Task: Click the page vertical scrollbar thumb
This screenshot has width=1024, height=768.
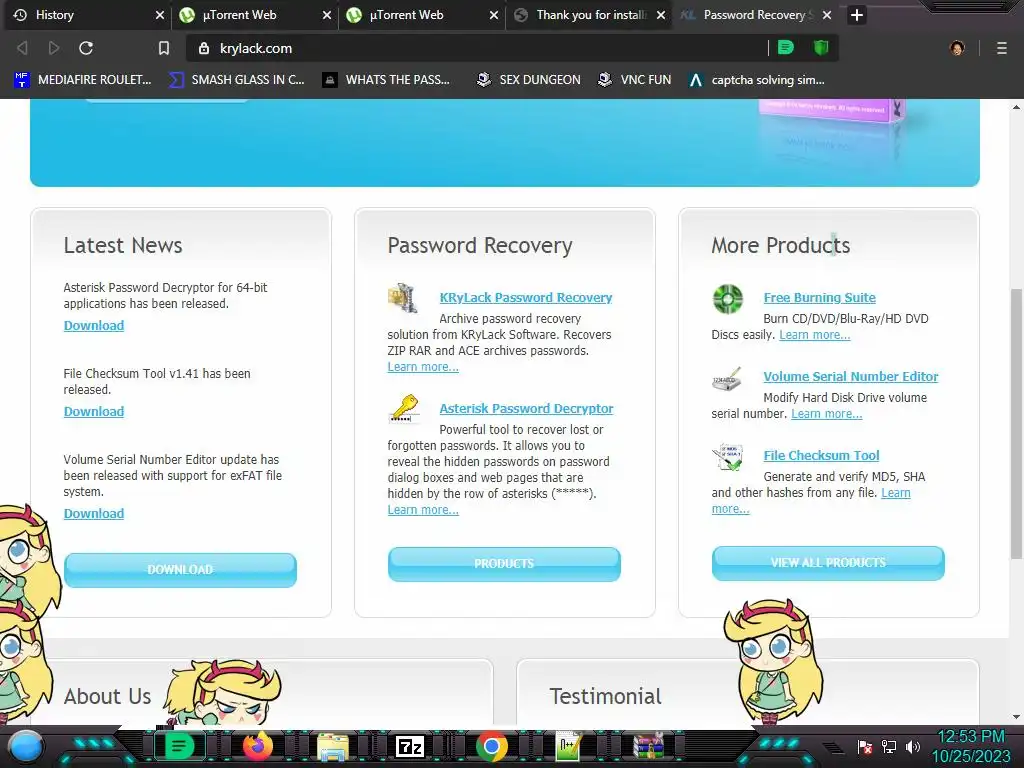Action: click(1017, 423)
